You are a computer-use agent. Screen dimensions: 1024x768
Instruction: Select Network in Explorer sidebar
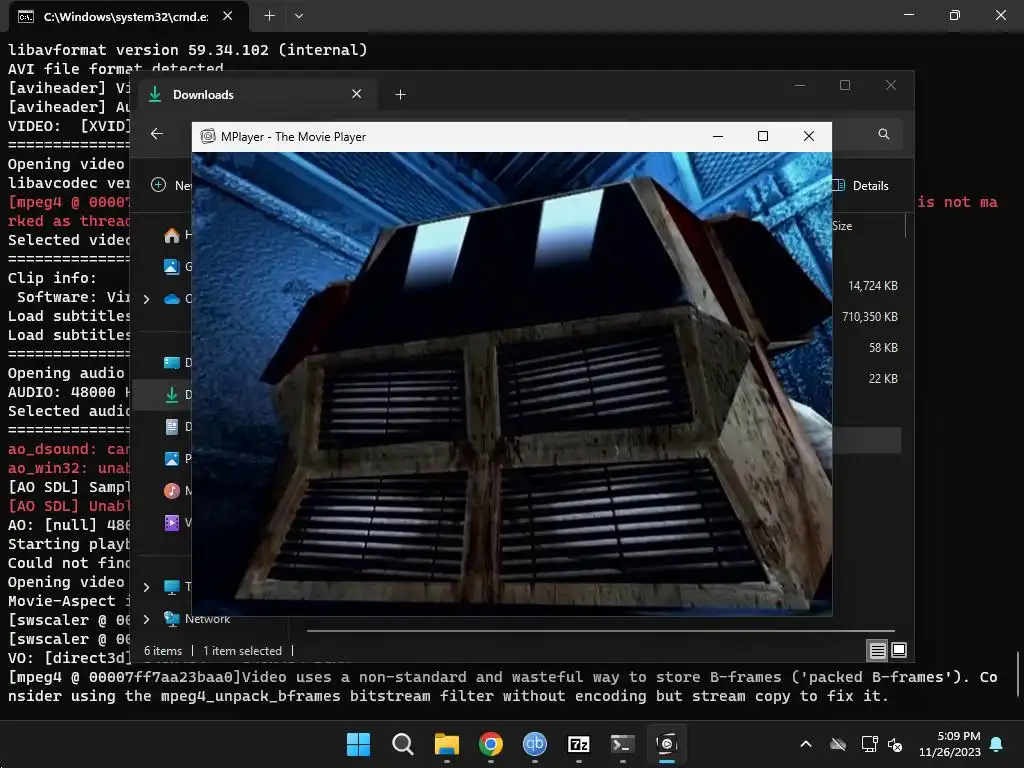click(197, 619)
